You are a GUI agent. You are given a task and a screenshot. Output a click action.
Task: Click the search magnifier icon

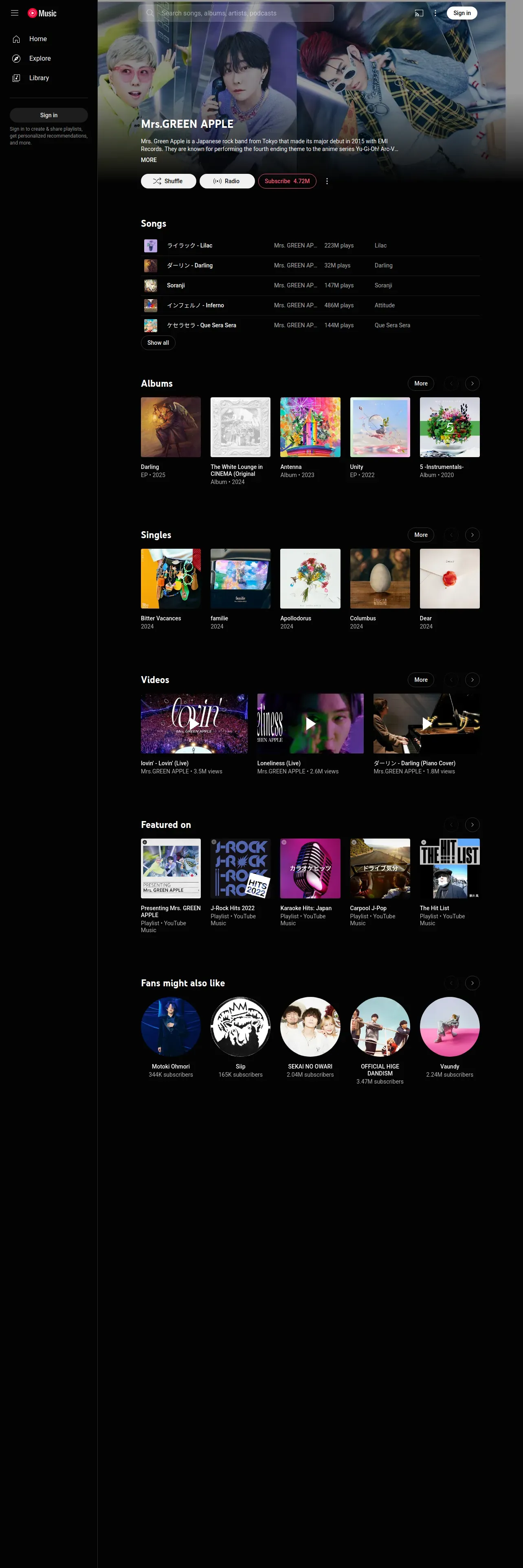[150, 13]
